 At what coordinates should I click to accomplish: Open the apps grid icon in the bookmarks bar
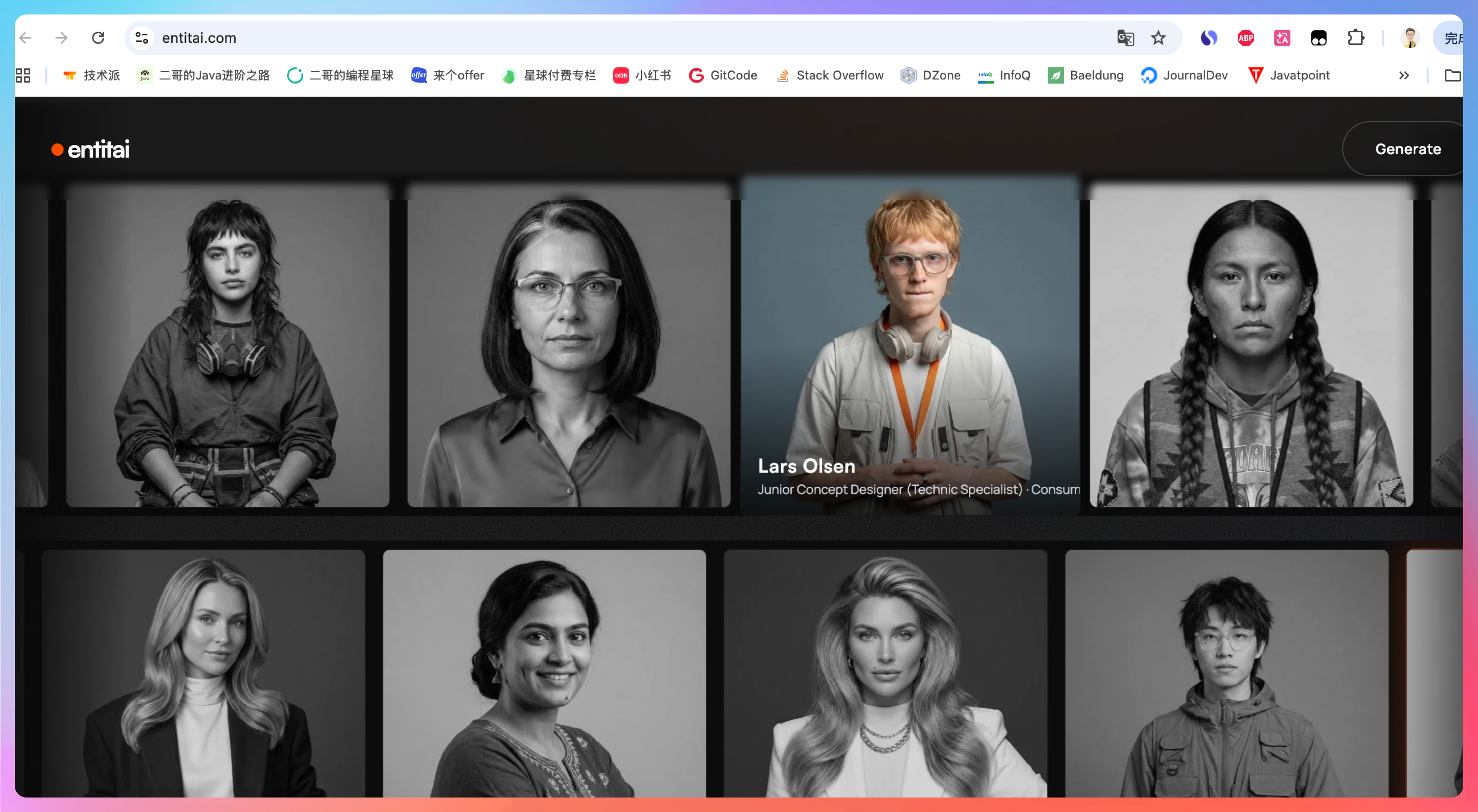(23, 75)
